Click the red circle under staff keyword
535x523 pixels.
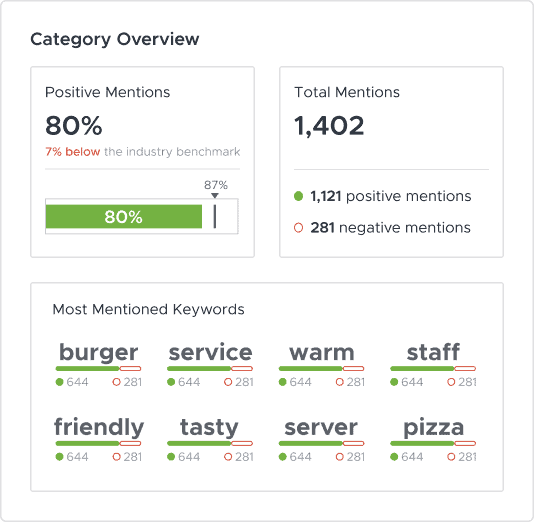[451, 382]
